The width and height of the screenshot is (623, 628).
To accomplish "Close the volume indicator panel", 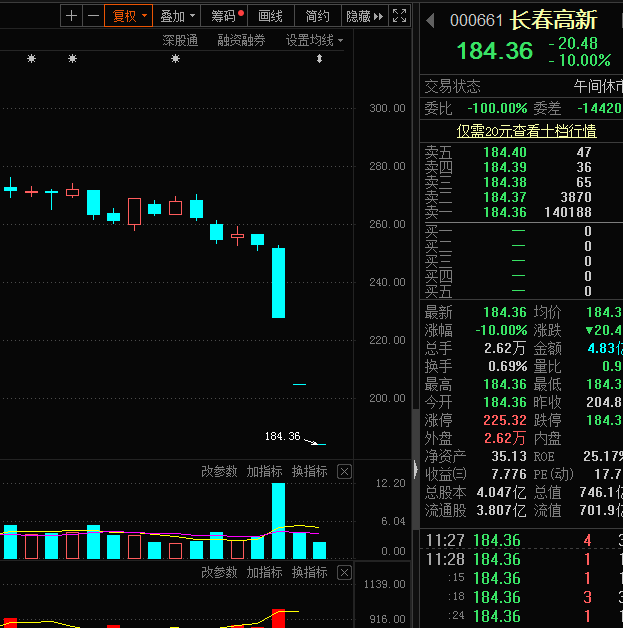I will click(x=344, y=472).
